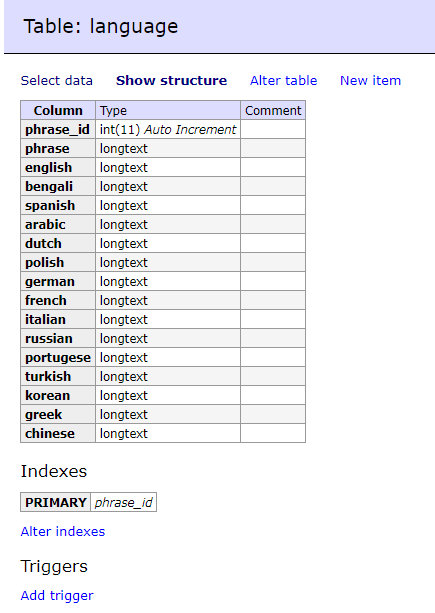435x613 pixels.
Task: Click the PRIMARY index label
Action: click(x=55, y=502)
